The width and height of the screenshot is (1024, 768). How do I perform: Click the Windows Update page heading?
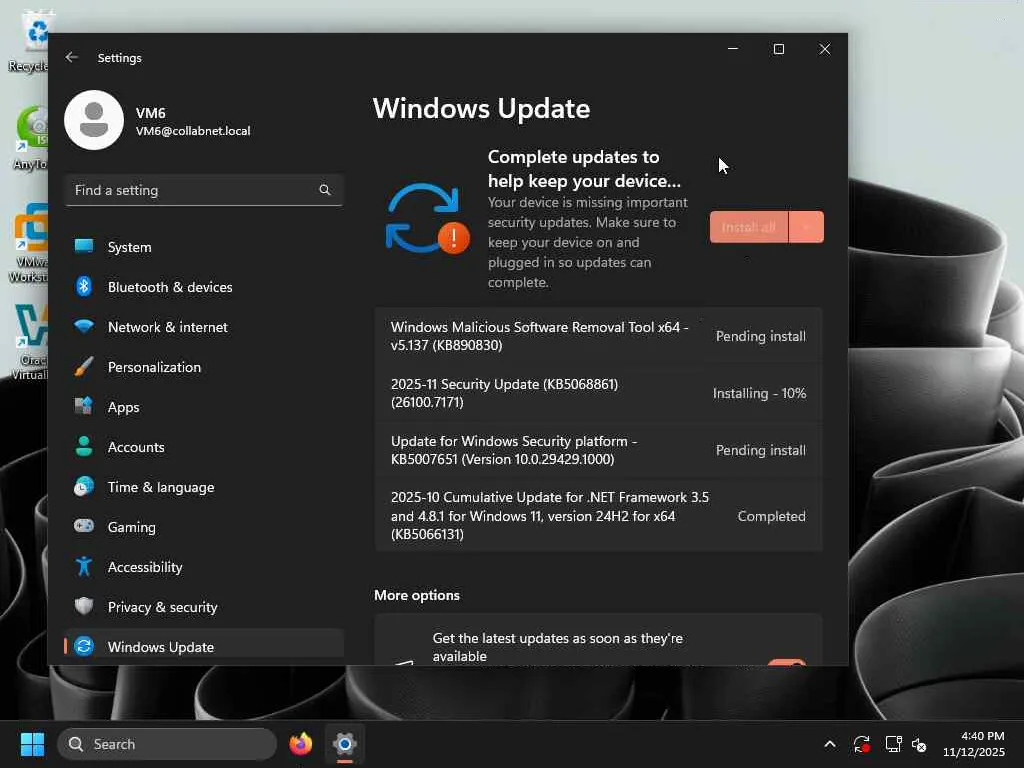481,108
